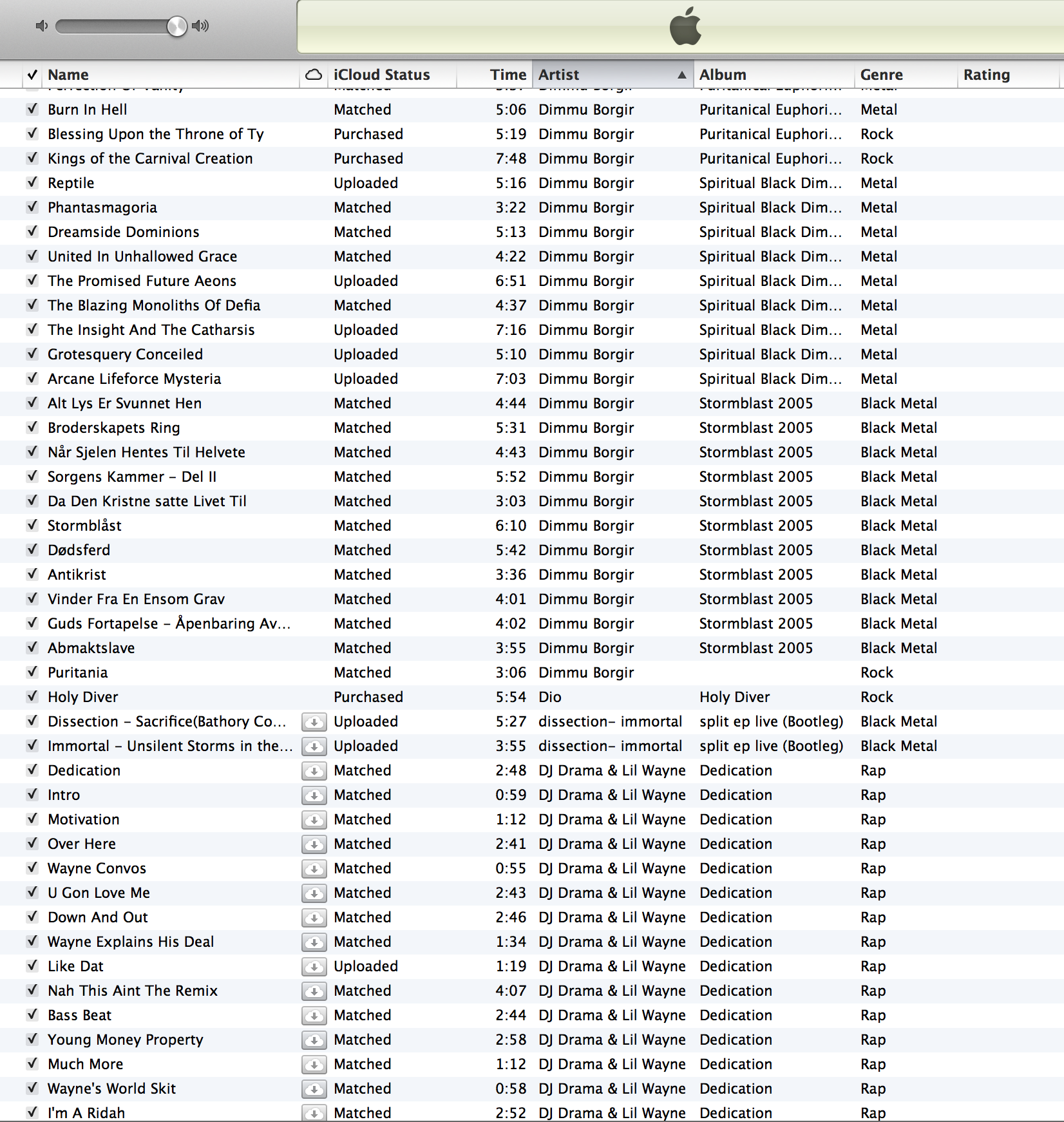
Task: Download Young Money Property track
Action: pyautogui.click(x=314, y=1040)
